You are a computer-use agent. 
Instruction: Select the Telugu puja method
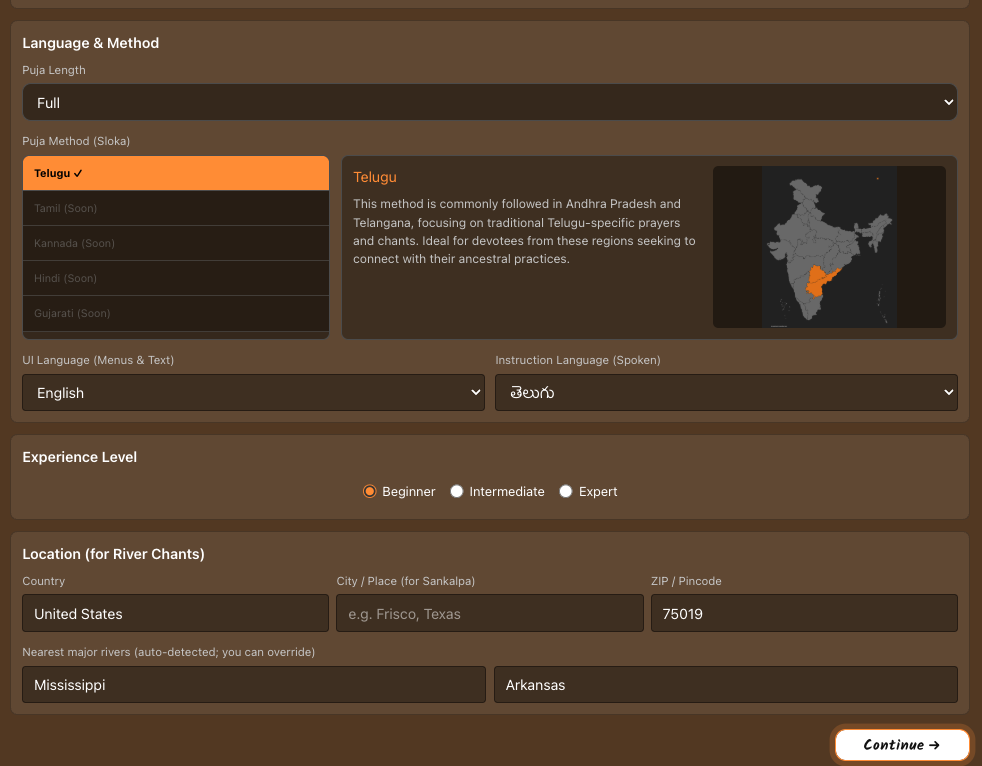[176, 173]
